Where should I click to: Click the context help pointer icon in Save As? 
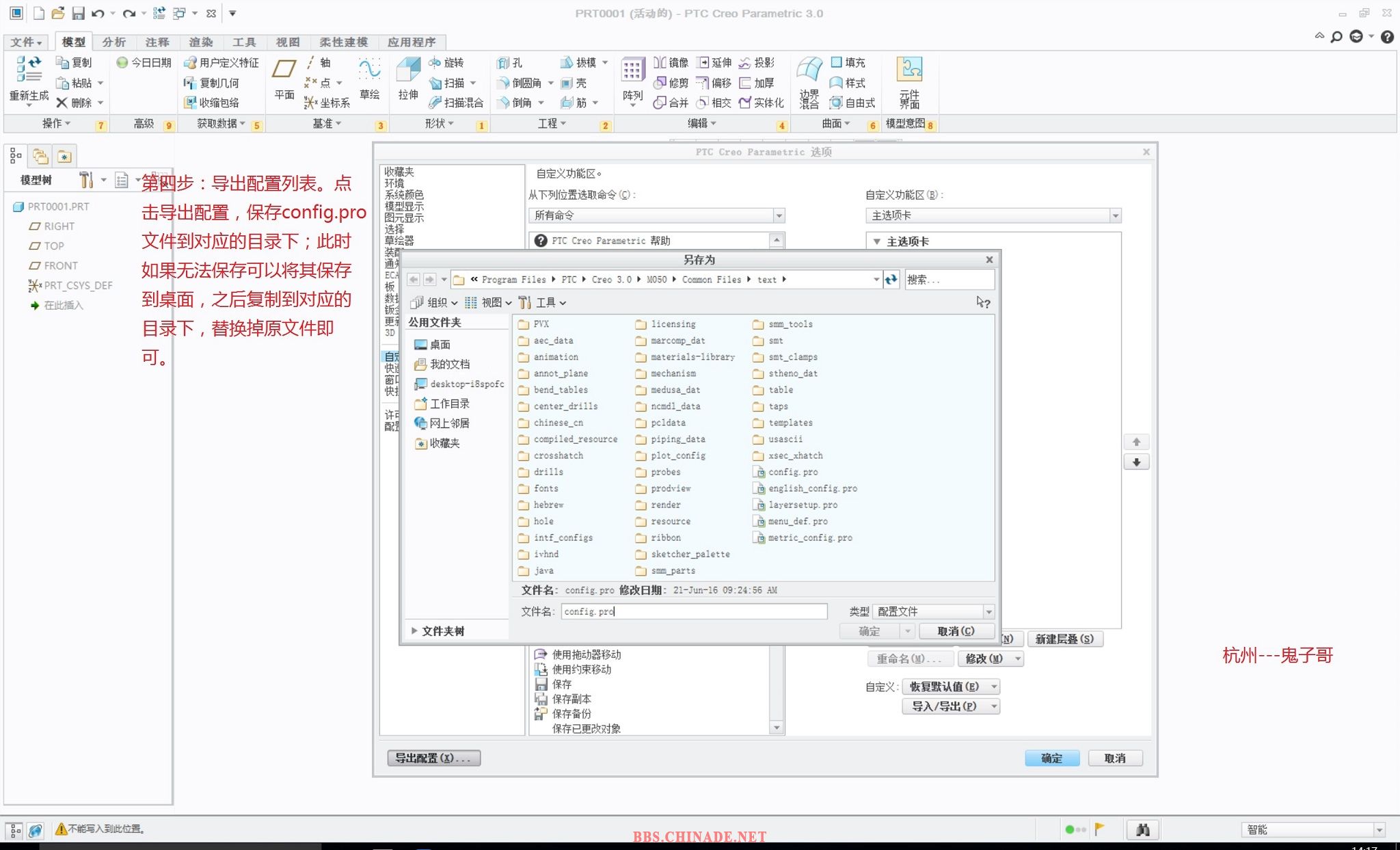click(983, 302)
